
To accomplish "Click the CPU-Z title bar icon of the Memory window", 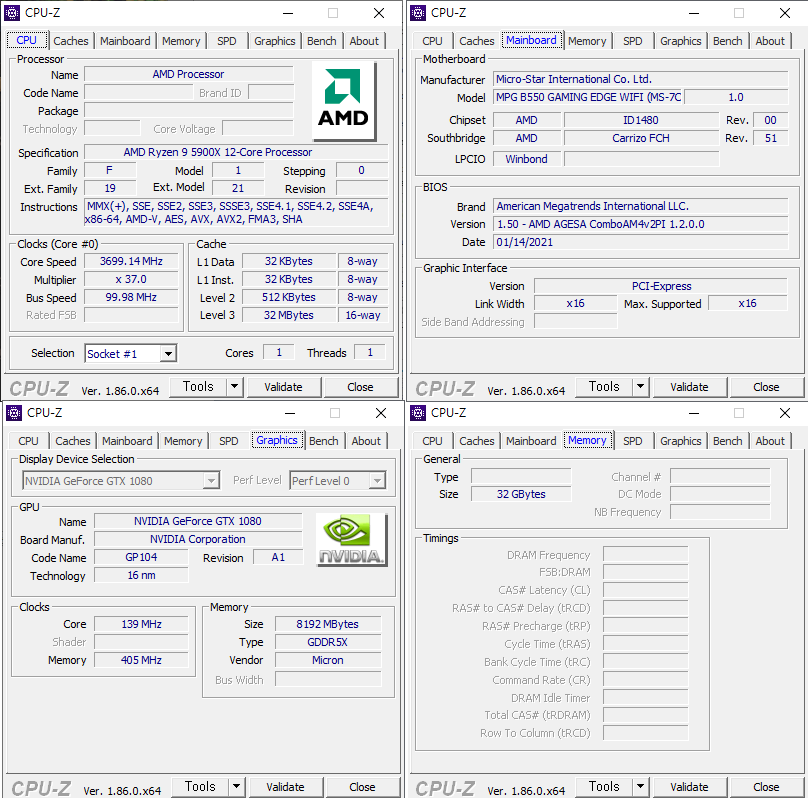I will coord(418,413).
